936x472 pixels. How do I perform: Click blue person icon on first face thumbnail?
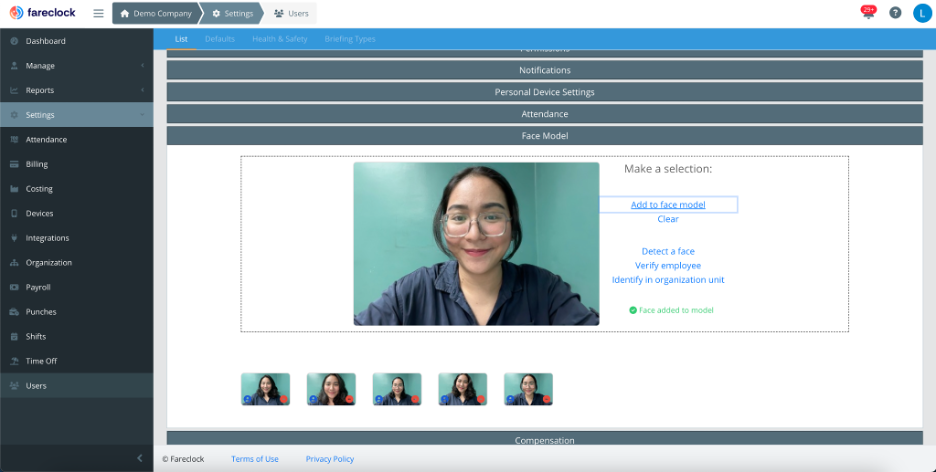click(x=248, y=399)
